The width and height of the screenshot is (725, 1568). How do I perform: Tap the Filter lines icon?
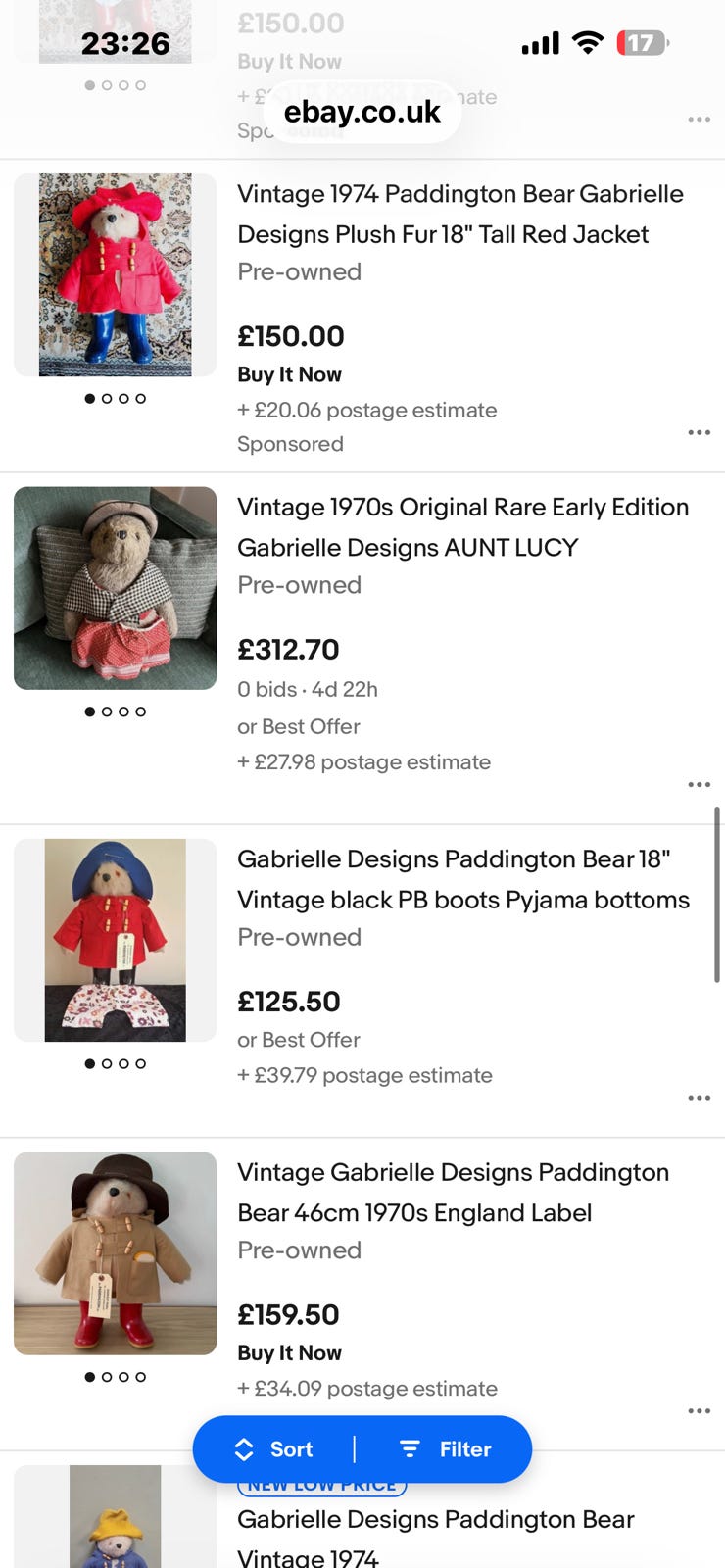pos(410,1449)
